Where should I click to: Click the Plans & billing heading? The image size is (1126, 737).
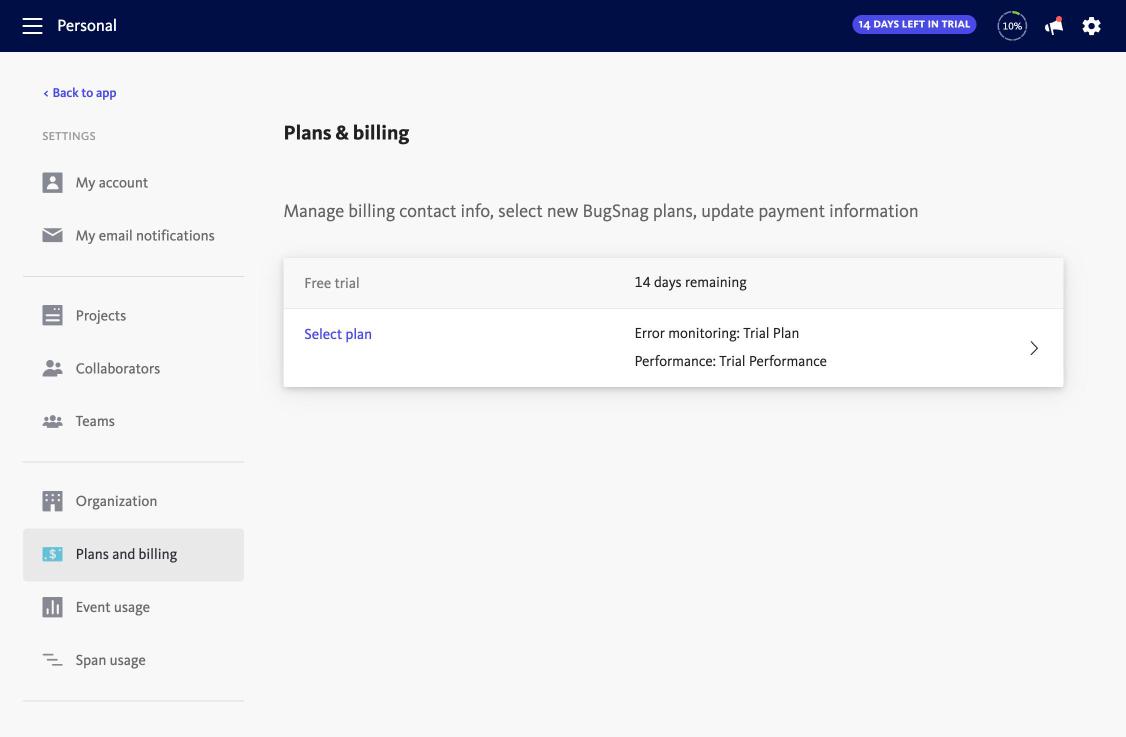point(346,133)
